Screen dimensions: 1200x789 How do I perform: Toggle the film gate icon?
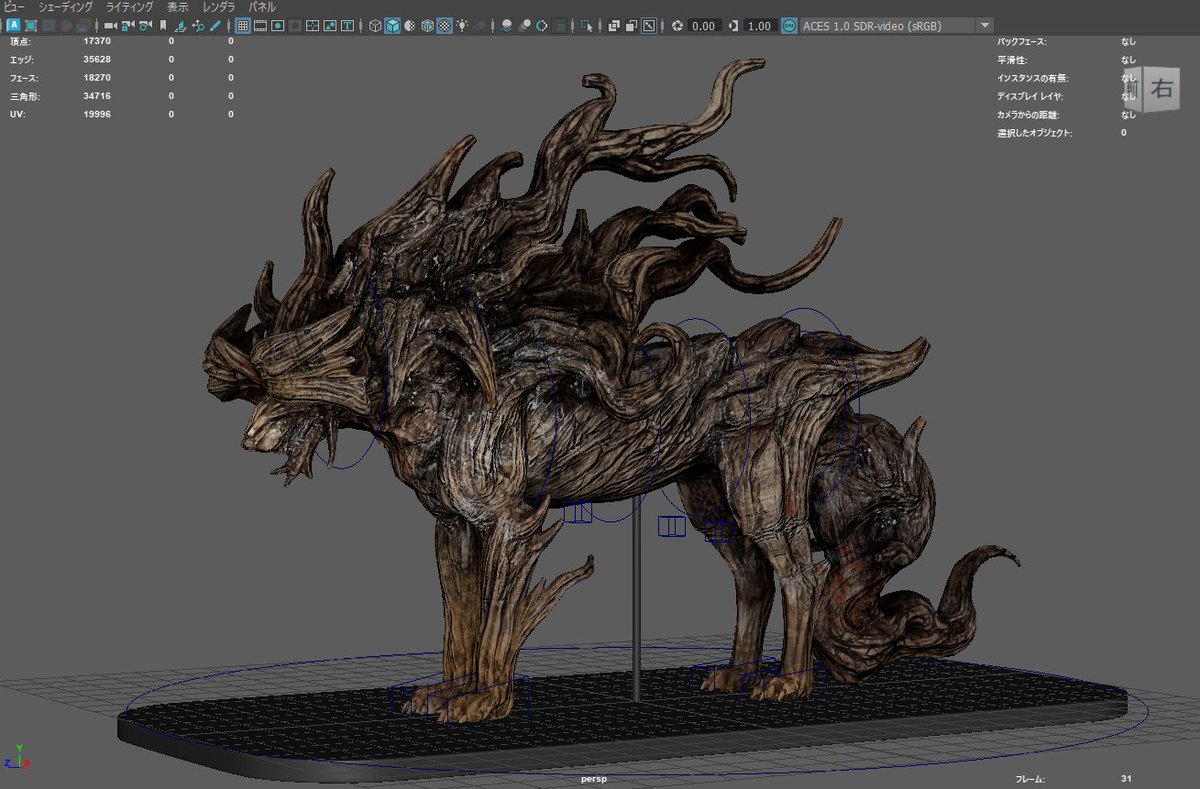click(260, 25)
